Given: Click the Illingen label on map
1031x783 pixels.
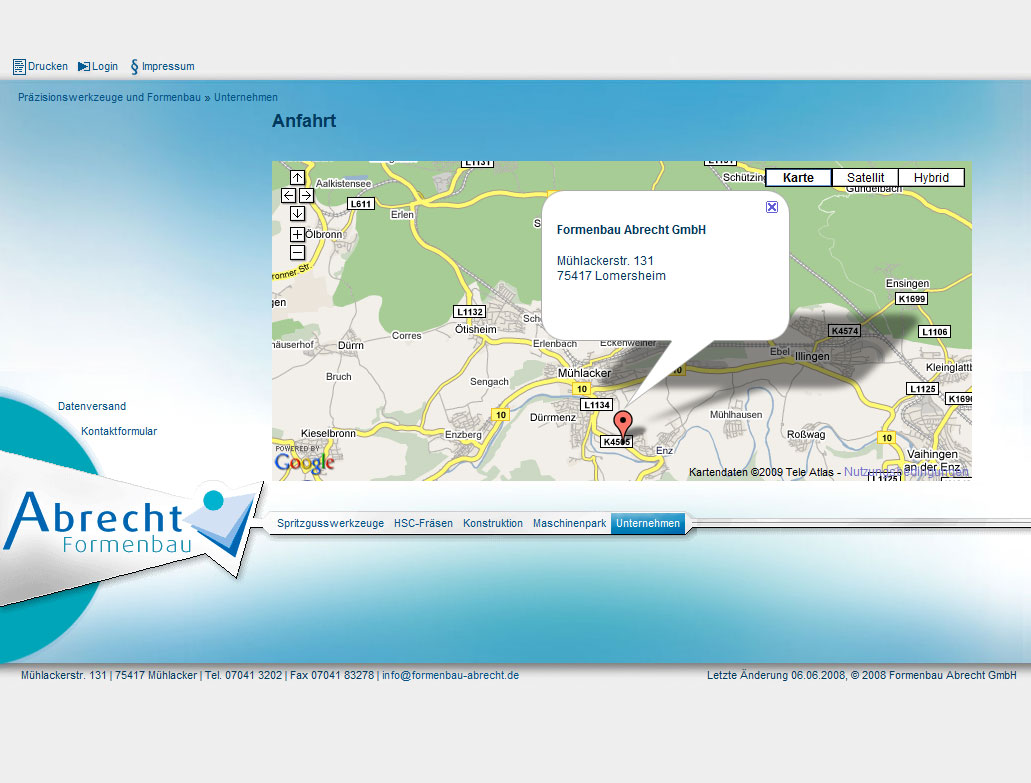Looking at the screenshot, I should [x=813, y=356].
